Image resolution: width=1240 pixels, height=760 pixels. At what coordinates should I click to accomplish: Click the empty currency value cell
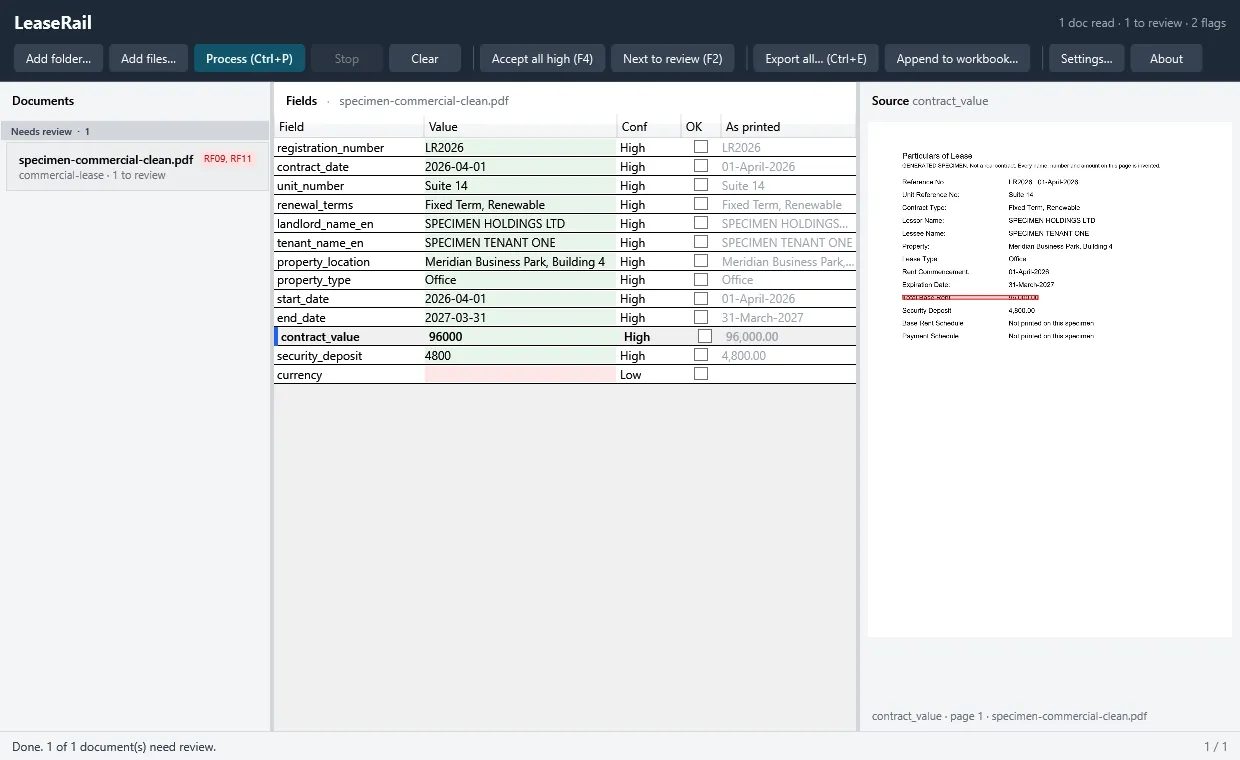click(520, 374)
